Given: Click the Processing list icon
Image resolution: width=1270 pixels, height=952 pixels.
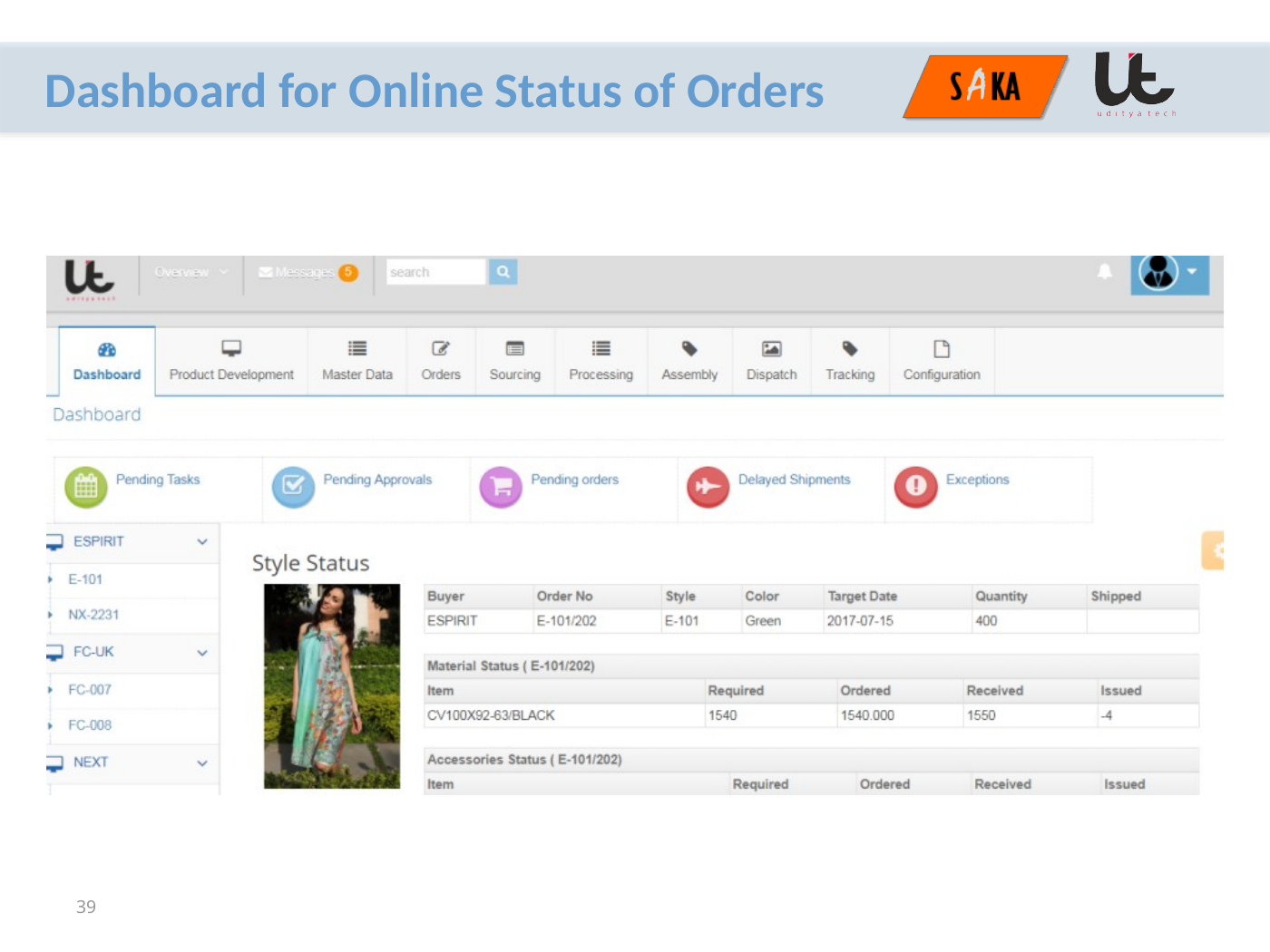Looking at the screenshot, I should point(601,349).
